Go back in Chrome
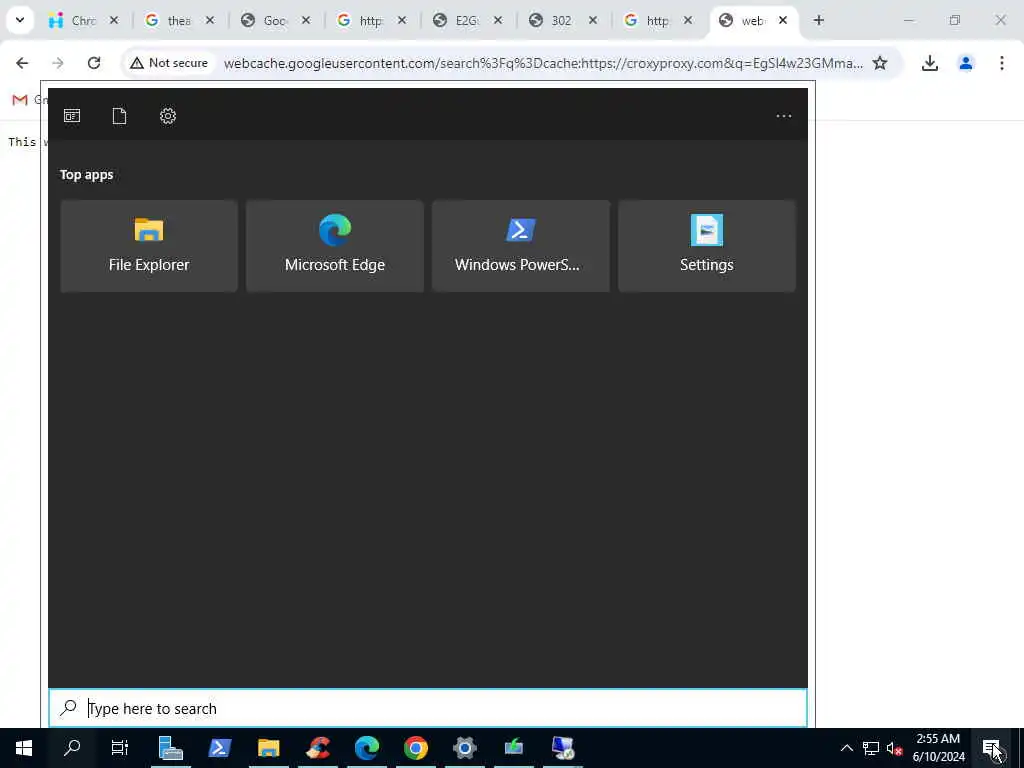 (22, 63)
